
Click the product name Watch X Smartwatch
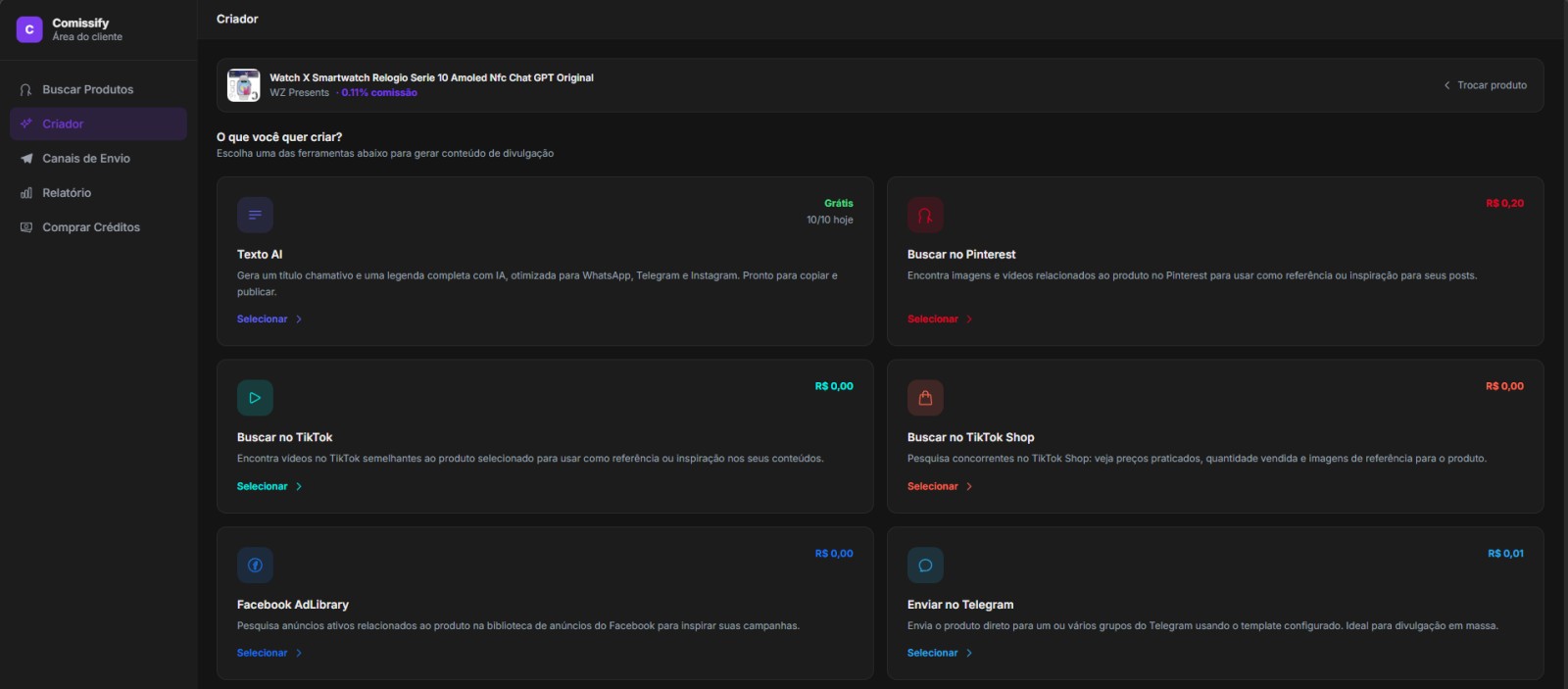431,77
